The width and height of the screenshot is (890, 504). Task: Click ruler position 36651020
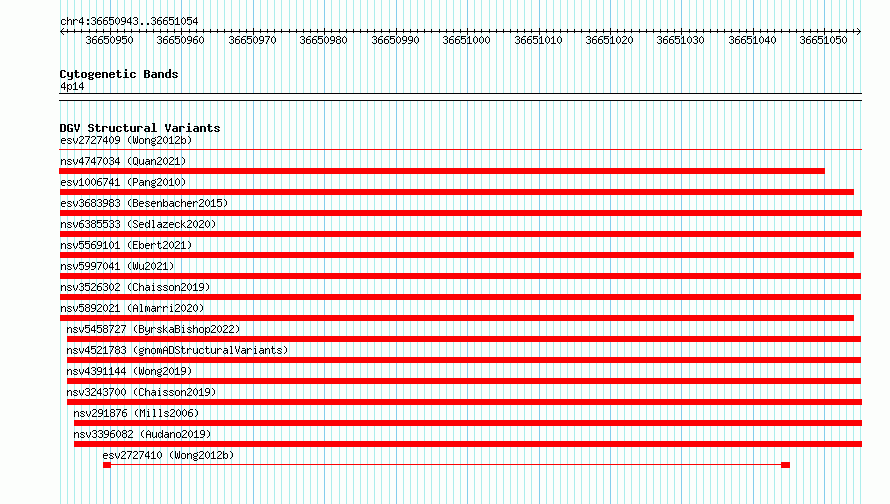tap(610, 40)
